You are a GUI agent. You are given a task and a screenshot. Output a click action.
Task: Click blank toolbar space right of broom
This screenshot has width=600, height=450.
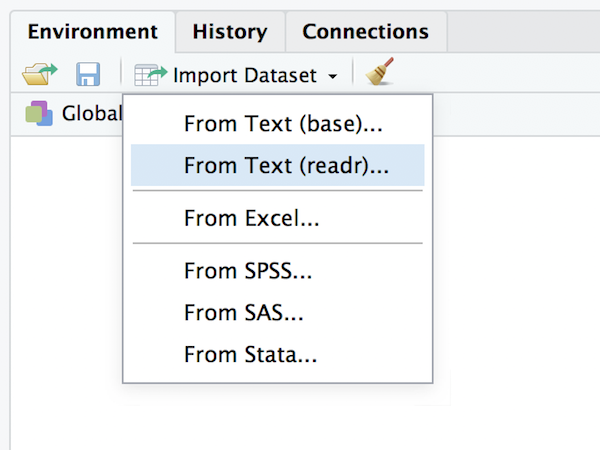pyautogui.click(x=497, y=73)
